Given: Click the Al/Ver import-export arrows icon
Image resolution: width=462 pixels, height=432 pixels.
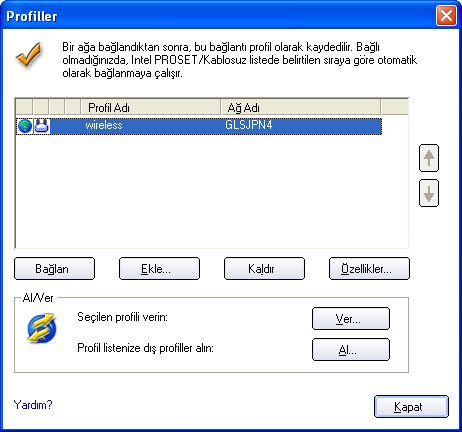Looking at the screenshot, I should 42,328.
